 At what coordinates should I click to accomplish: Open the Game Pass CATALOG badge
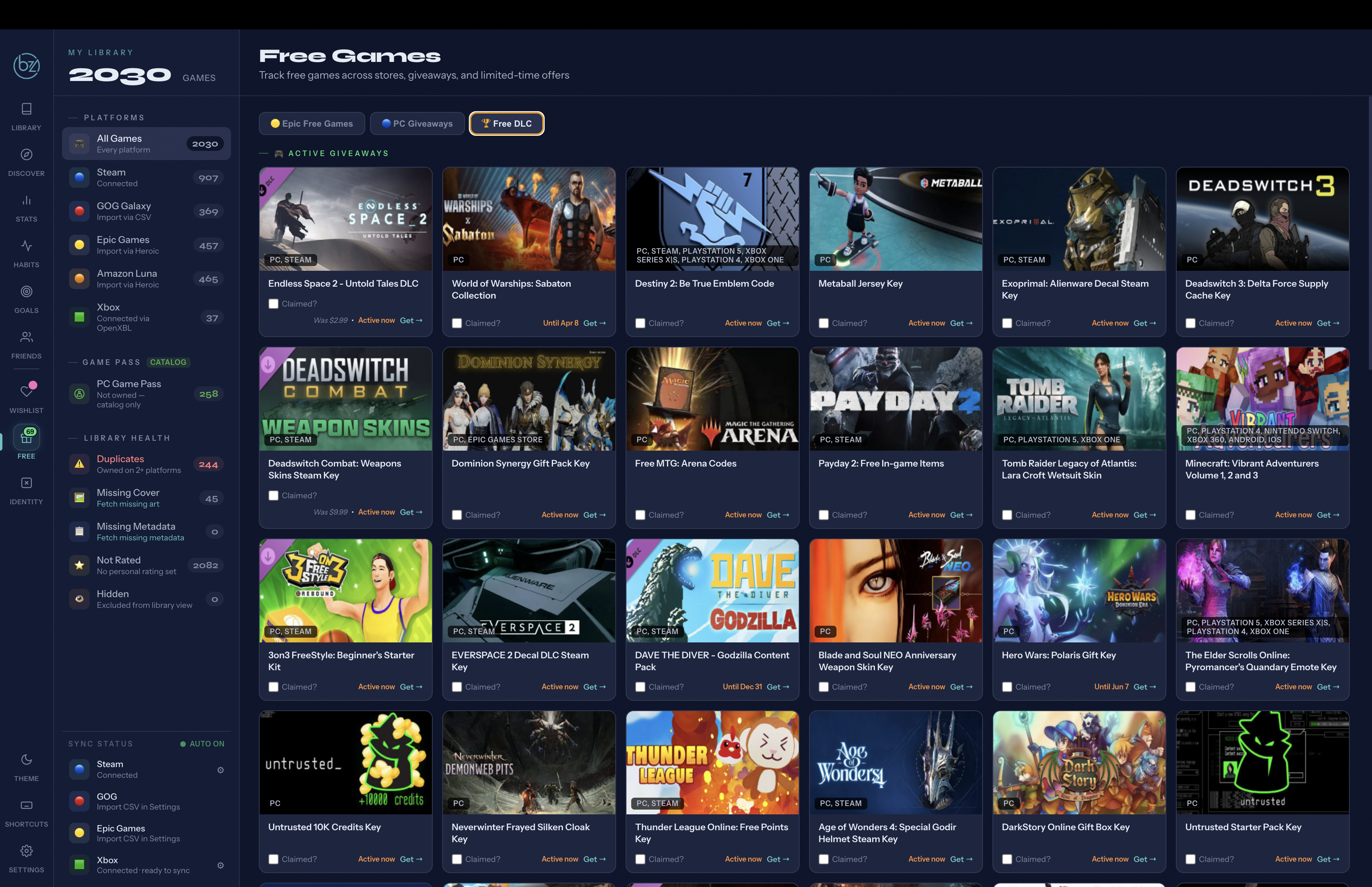click(168, 362)
